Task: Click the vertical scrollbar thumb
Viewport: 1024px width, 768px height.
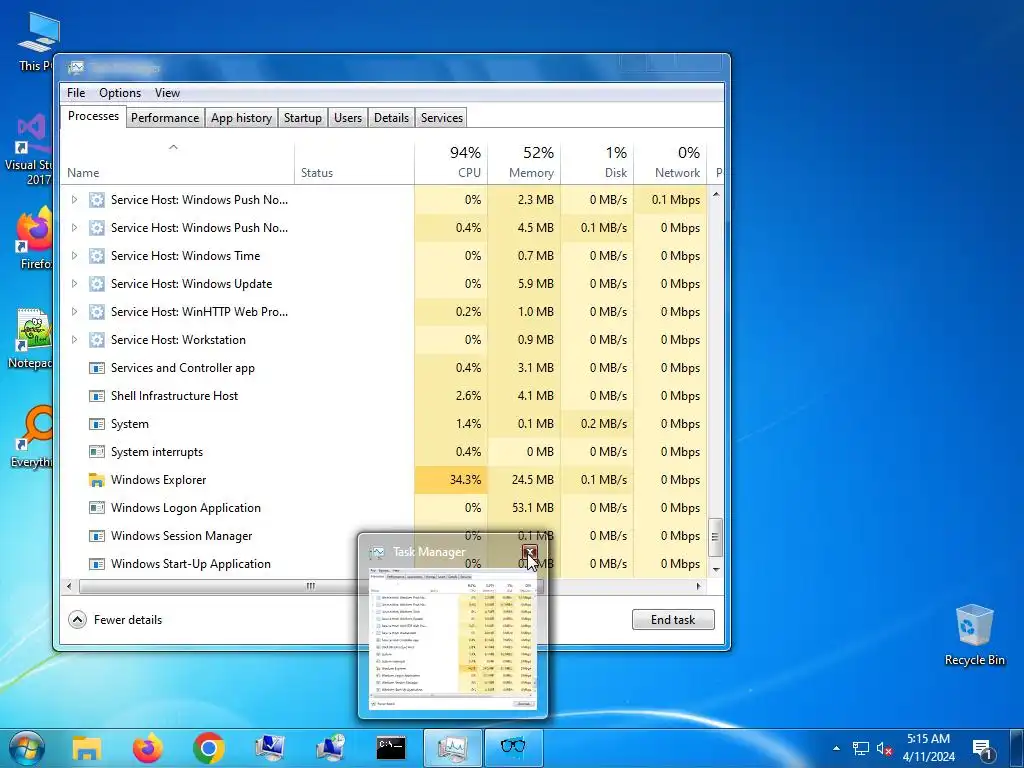Action: click(716, 537)
